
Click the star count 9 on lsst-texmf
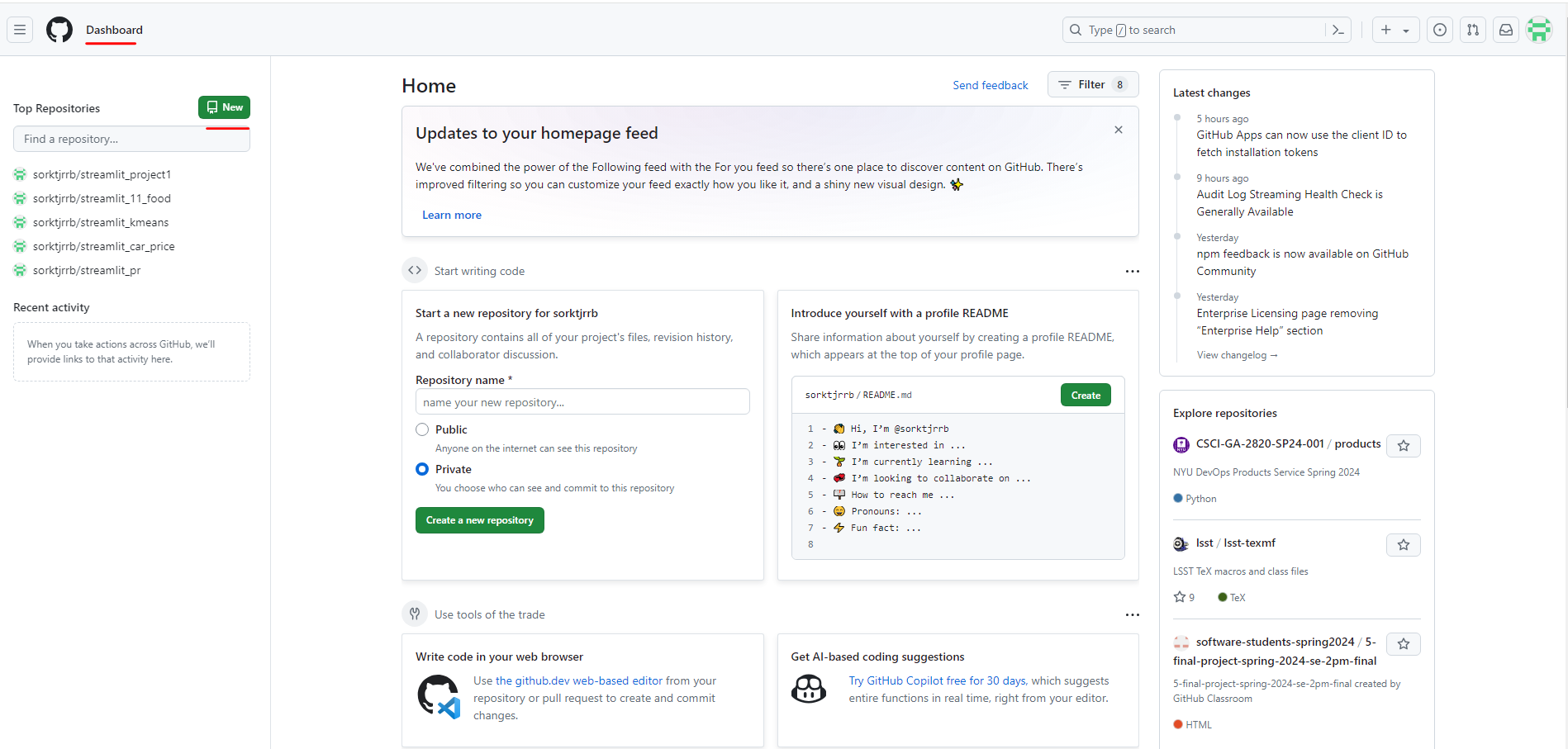pyautogui.click(x=1184, y=597)
